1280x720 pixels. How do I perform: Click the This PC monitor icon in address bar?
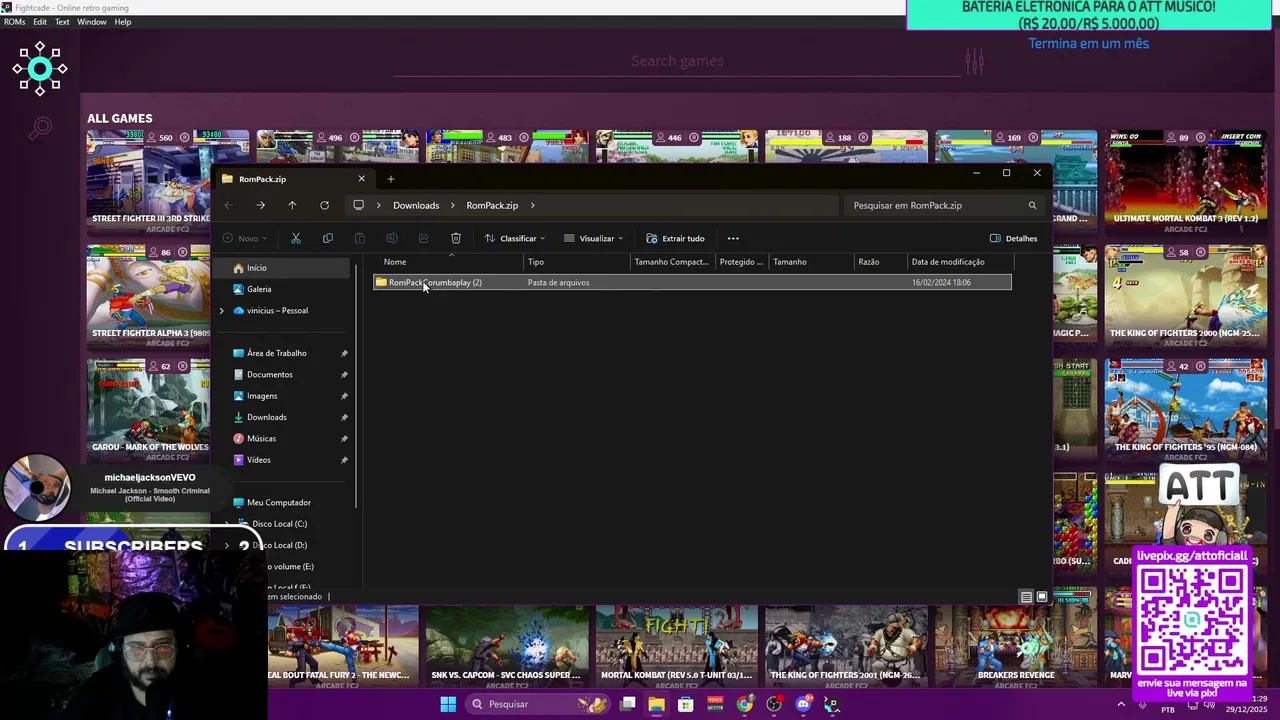[358, 205]
